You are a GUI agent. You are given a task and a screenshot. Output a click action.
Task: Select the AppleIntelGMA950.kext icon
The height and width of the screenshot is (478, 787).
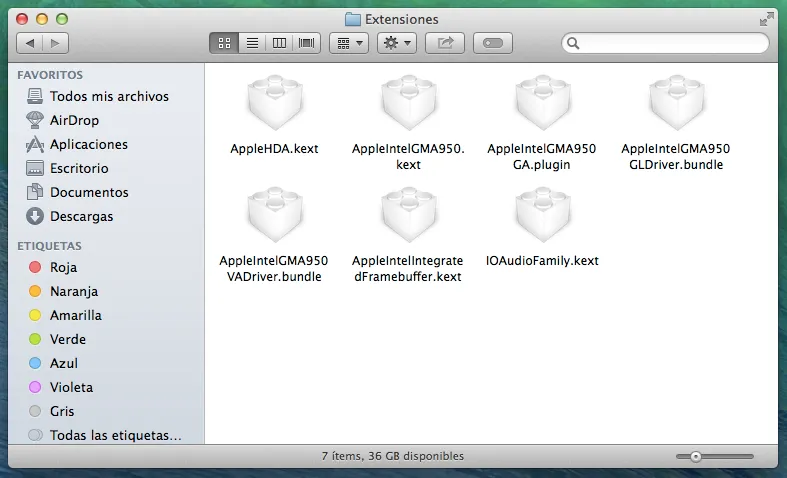click(x=409, y=103)
